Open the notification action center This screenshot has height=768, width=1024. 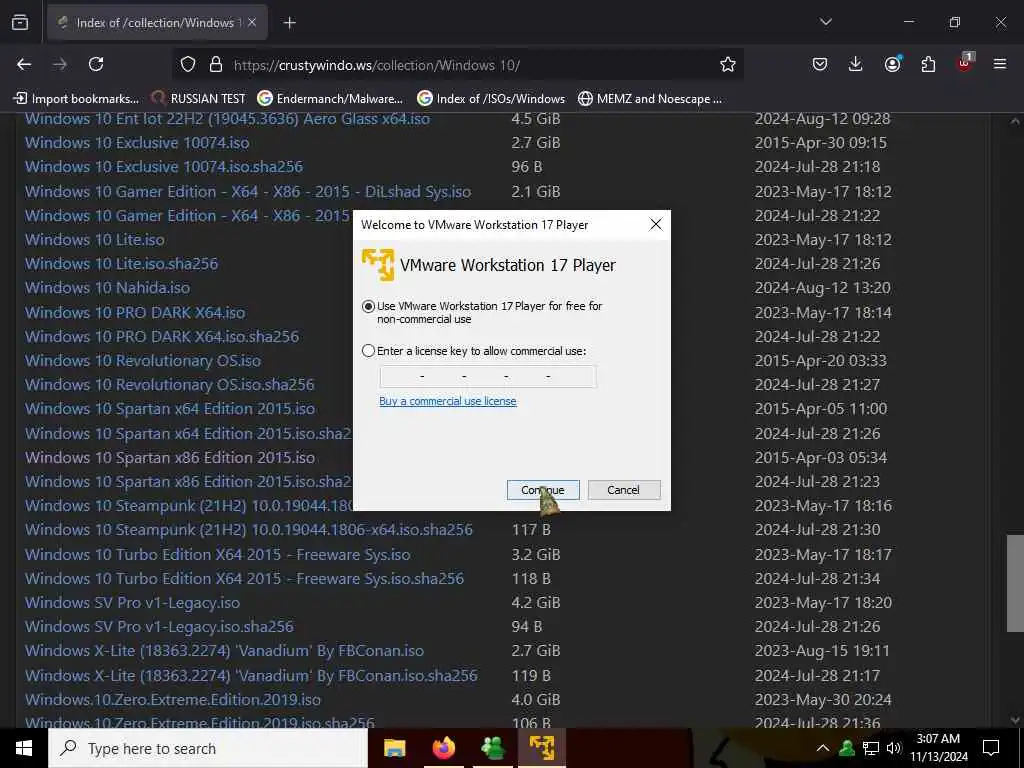coord(991,748)
